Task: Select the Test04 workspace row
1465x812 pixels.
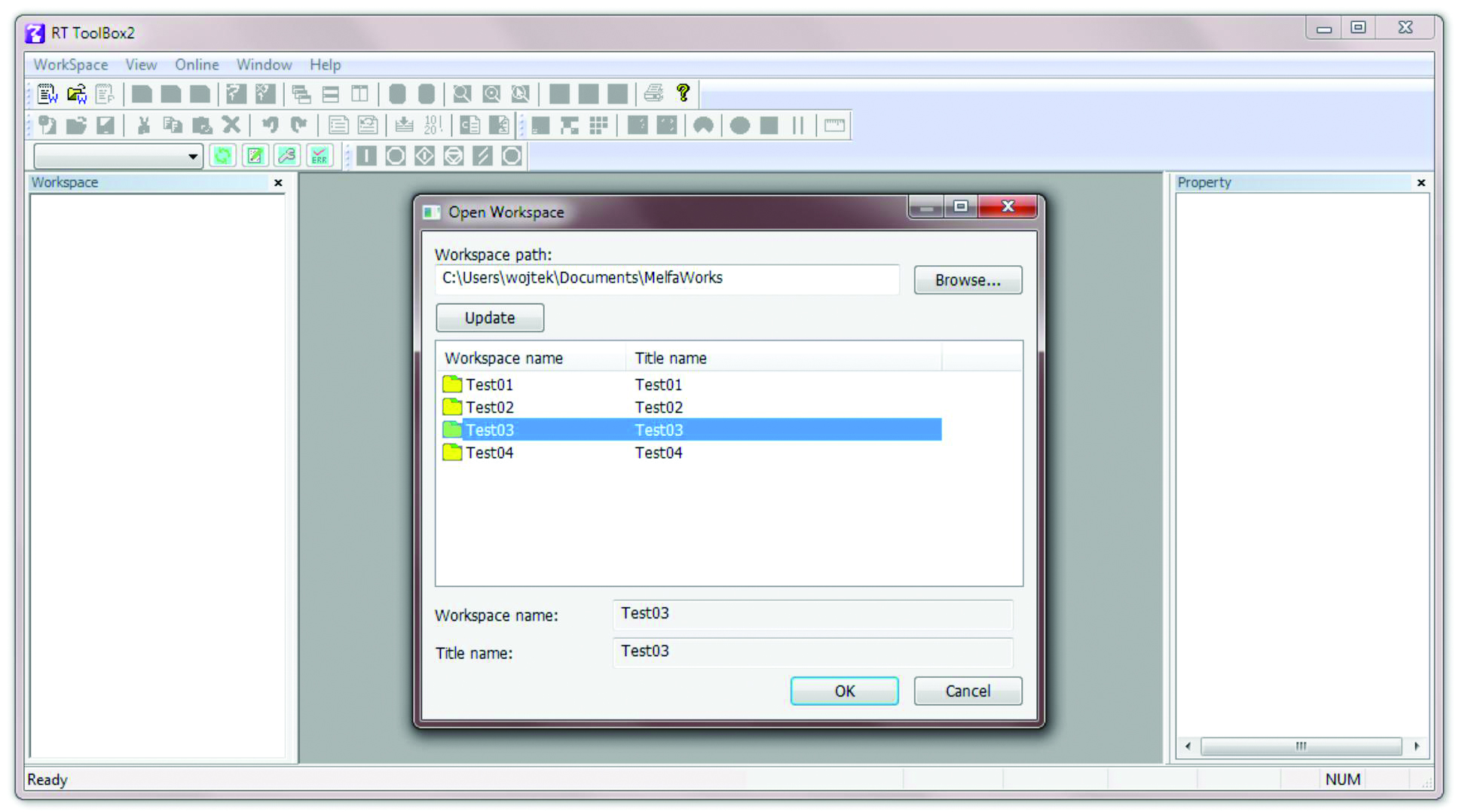Action: [x=691, y=452]
